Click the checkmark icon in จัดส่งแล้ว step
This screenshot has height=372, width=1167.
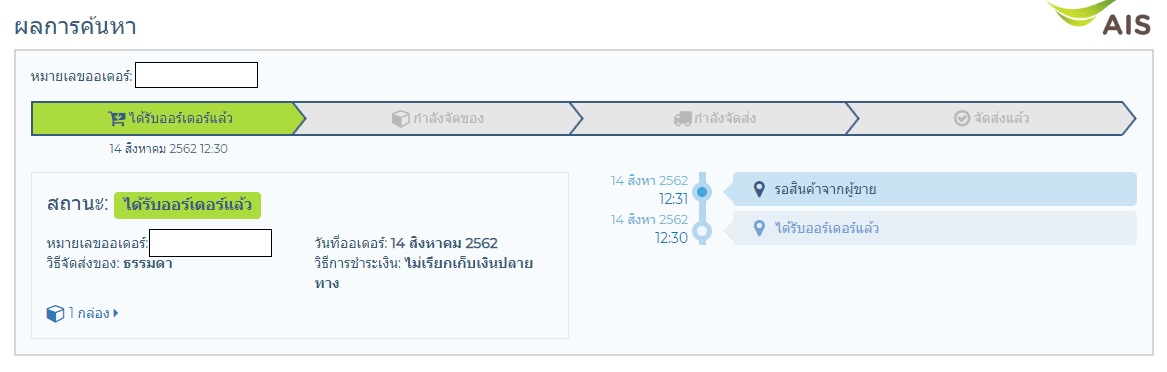(962, 118)
